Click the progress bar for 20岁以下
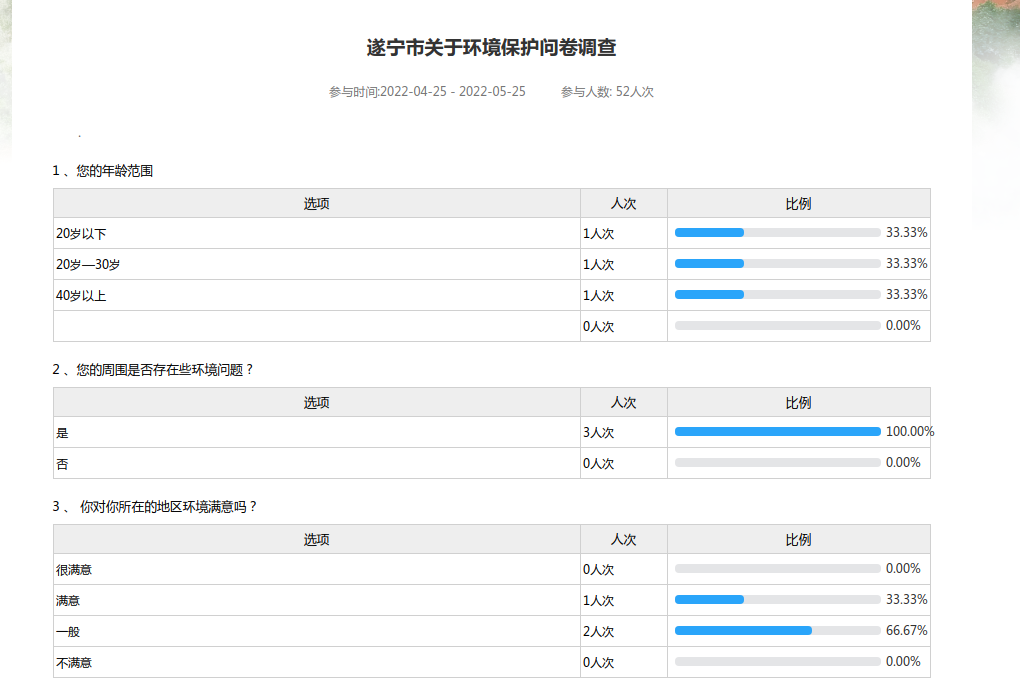Image resolution: width=1020 pixels, height=693 pixels. click(x=777, y=233)
